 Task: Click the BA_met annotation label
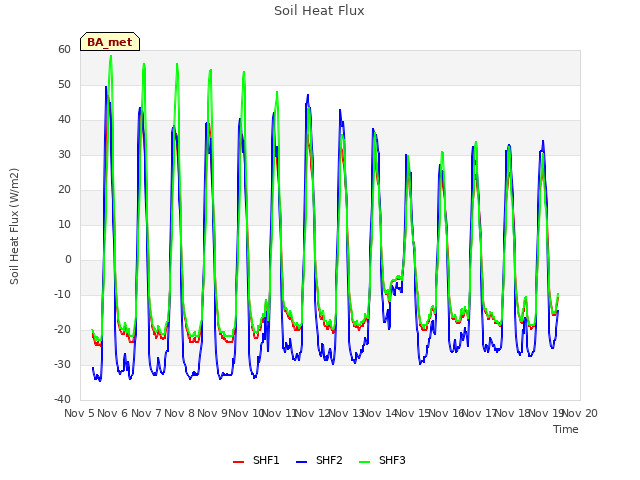pyautogui.click(x=110, y=42)
